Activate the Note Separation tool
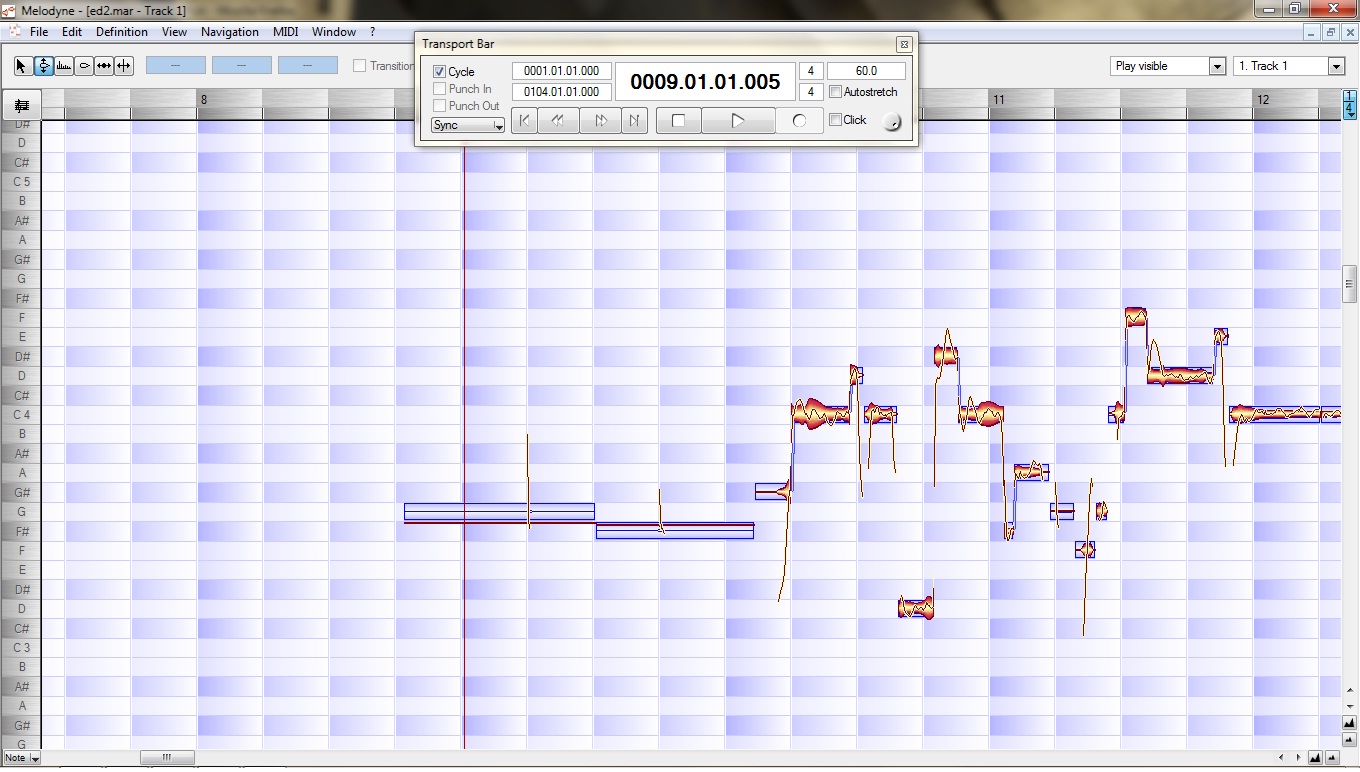Viewport: 1360px width, 772px height. coord(124,66)
